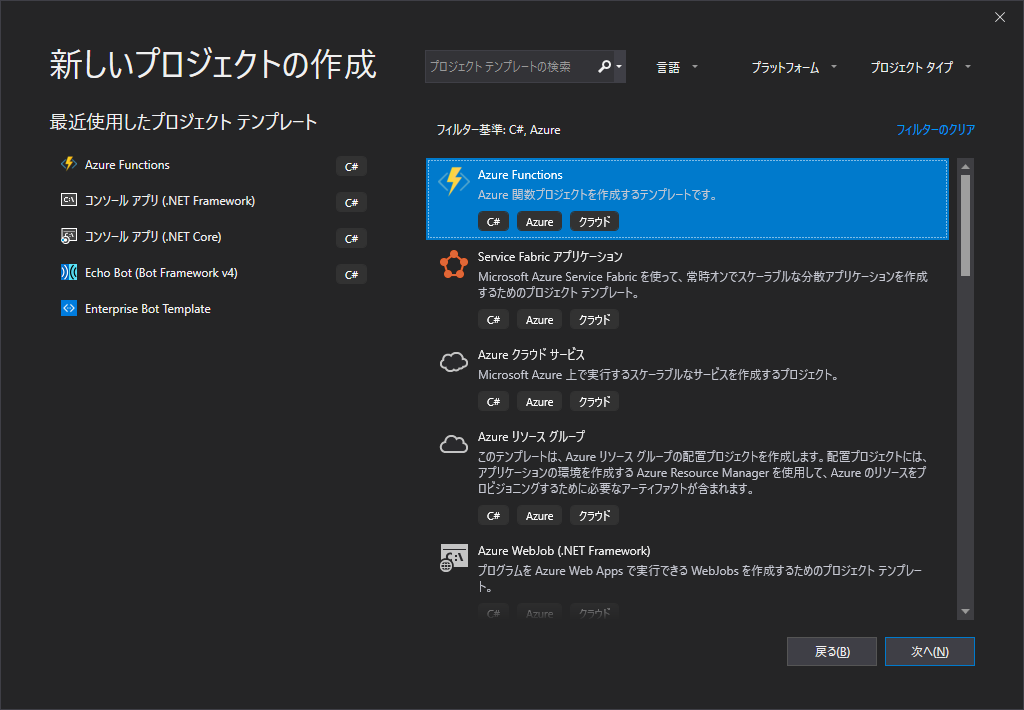Click the .NET Framework console app icon in recent templates

click(x=69, y=200)
